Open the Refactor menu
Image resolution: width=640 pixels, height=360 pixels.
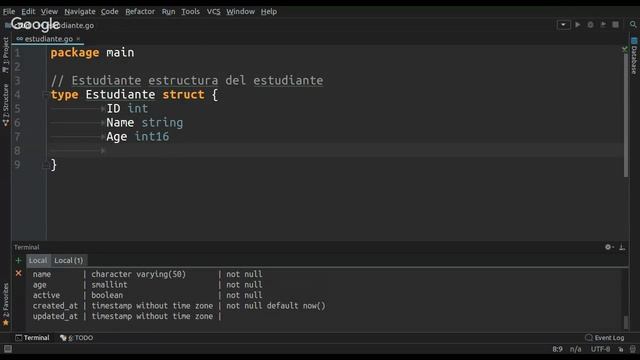tap(140, 11)
